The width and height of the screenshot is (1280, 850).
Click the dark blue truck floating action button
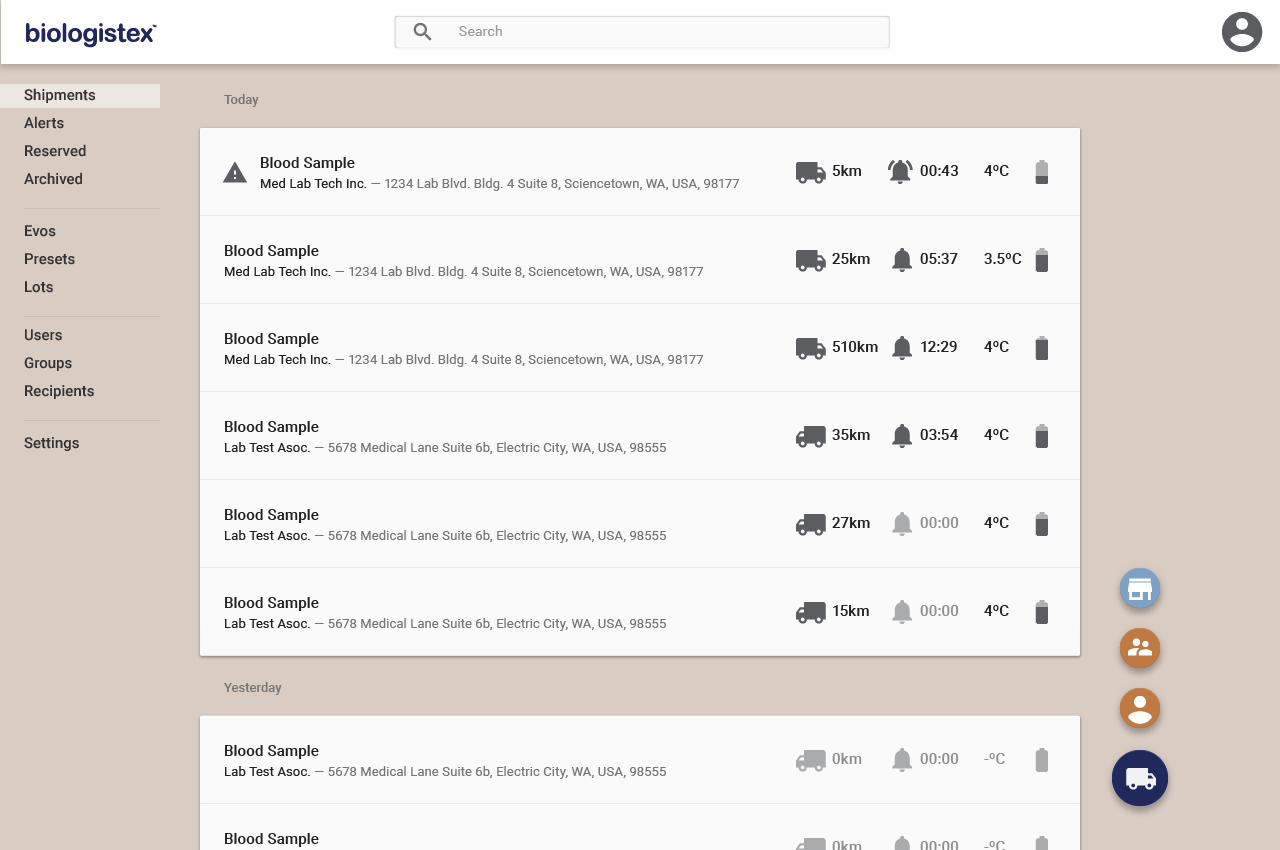pyautogui.click(x=1139, y=778)
